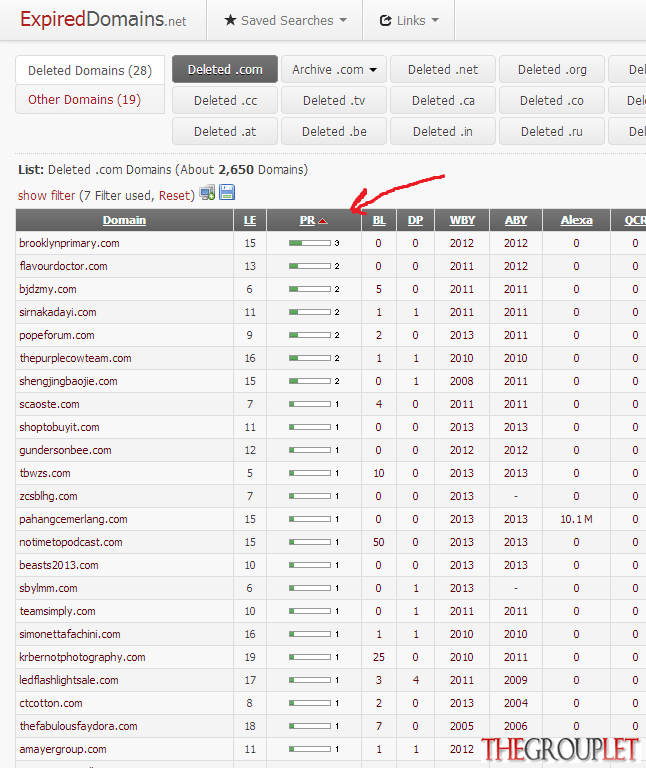Open sbylmm.com domain link
646x768 pixels.
[x=48, y=588]
